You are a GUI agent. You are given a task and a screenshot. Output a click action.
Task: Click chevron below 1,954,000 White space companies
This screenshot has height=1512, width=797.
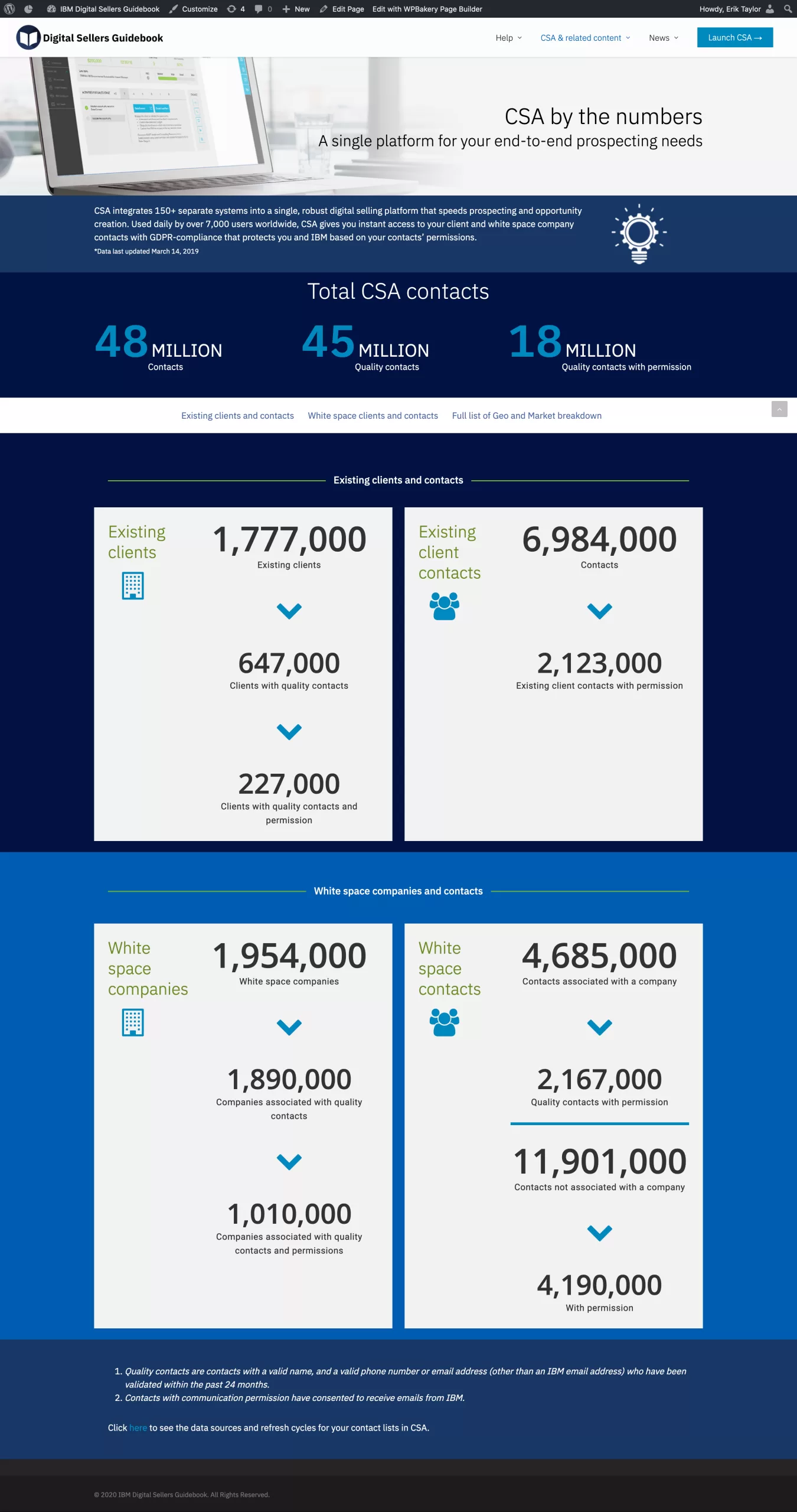pos(289,1027)
